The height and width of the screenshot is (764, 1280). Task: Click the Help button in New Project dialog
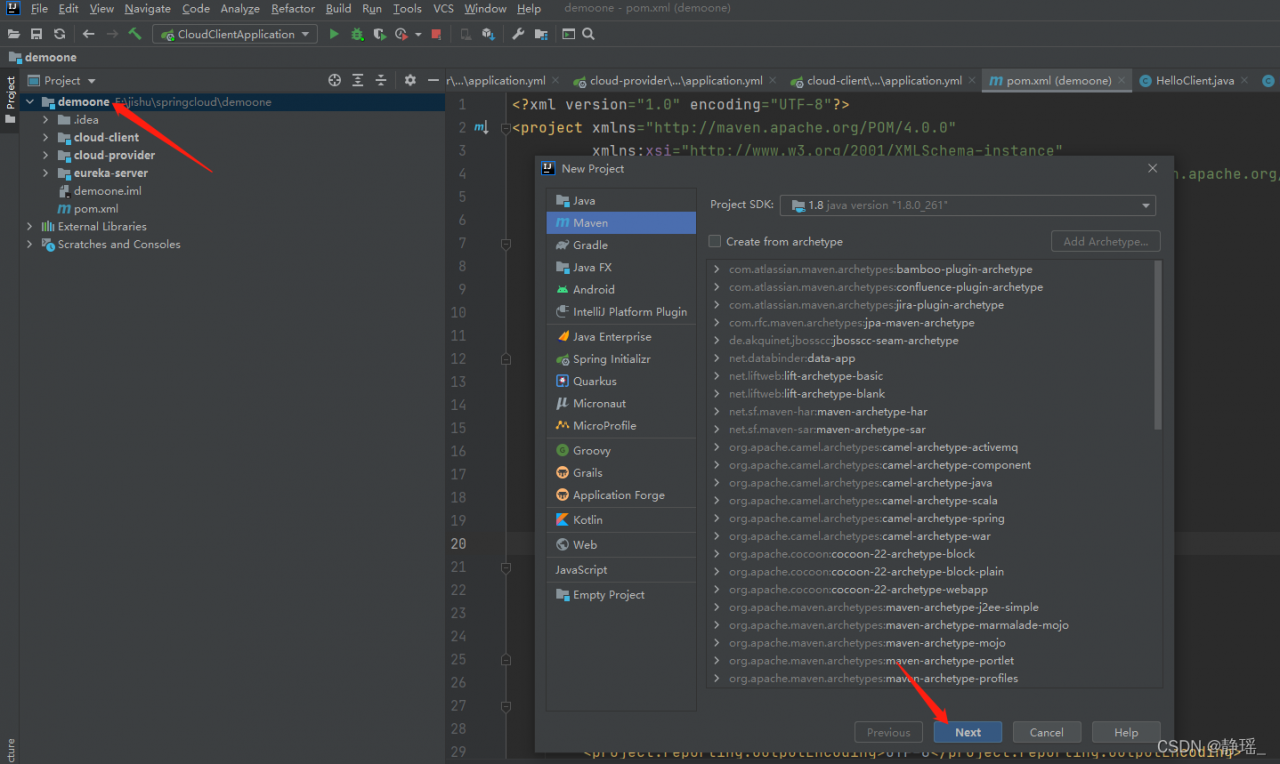click(1126, 732)
